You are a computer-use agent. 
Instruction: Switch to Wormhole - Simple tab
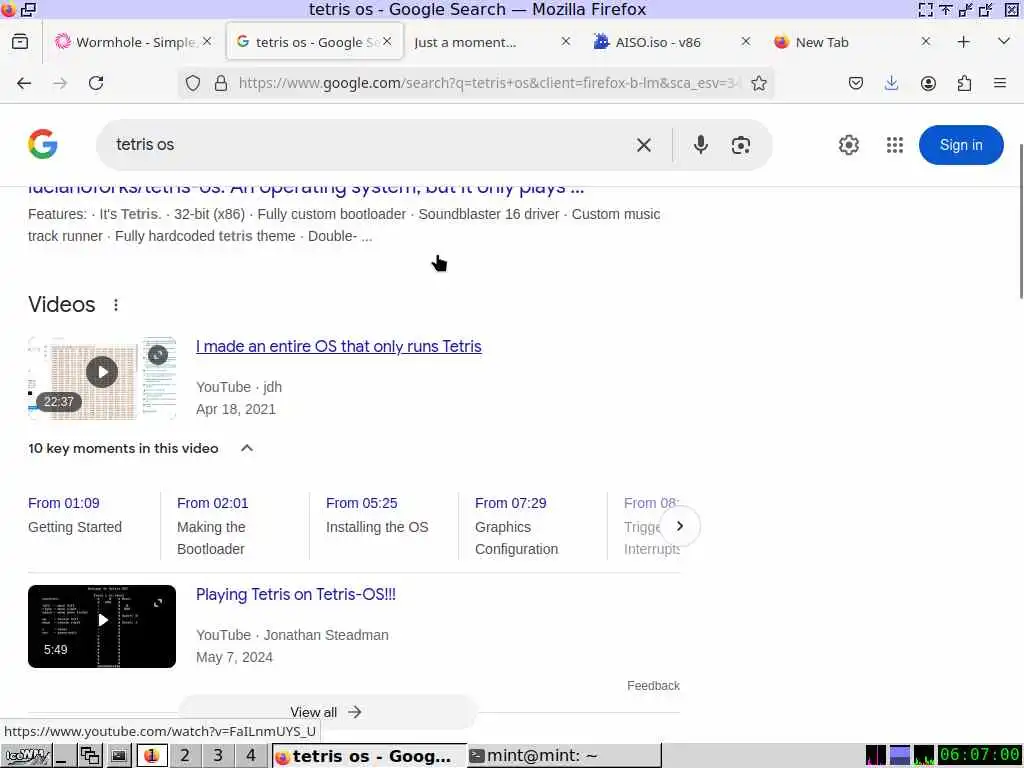click(135, 42)
